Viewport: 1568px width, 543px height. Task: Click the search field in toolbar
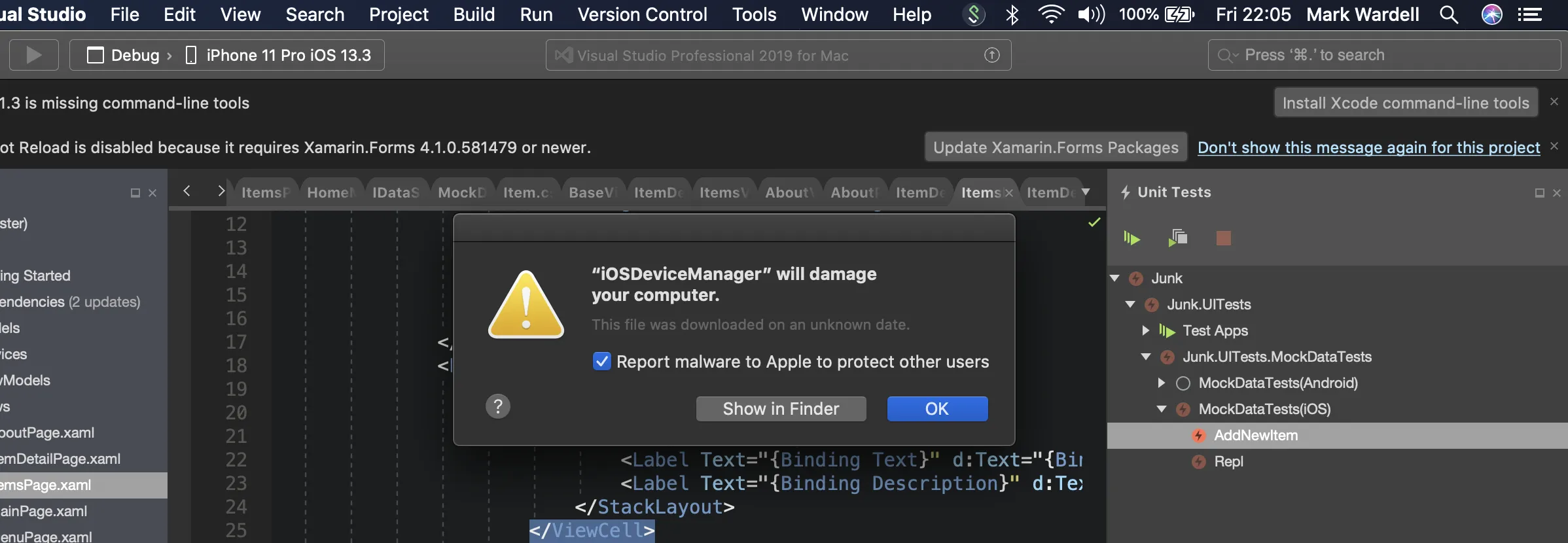1384,55
